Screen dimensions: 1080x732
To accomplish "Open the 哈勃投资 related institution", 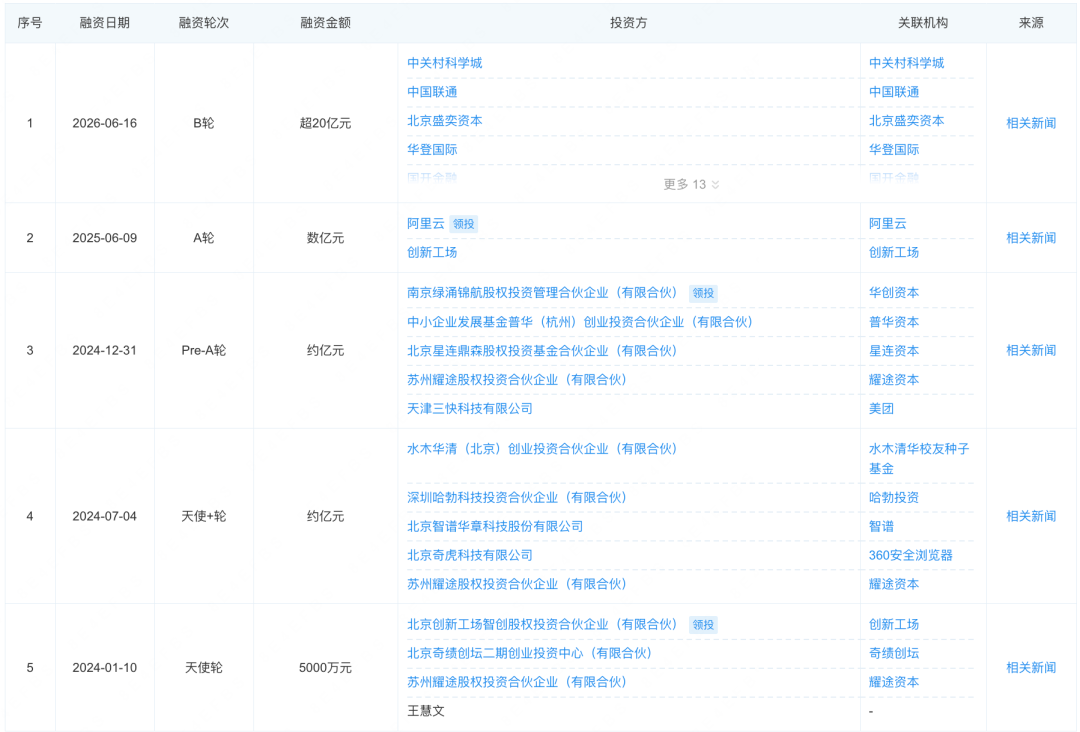I will pos(893,498).
